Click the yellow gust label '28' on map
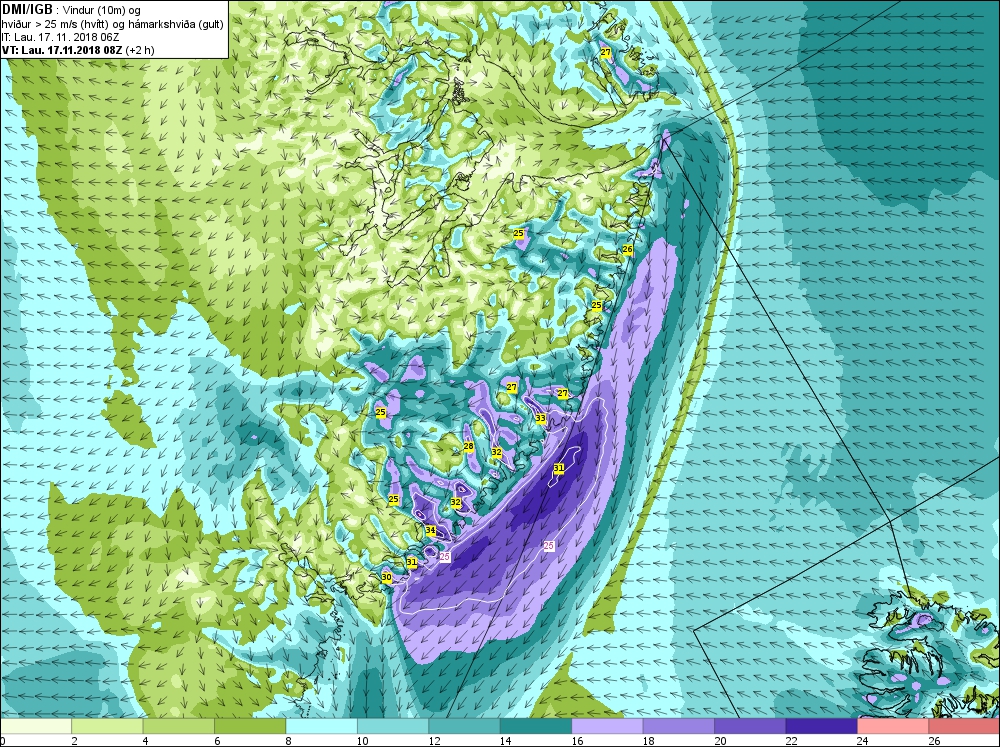The width and height of the screenshot is (1000, 747). (x=469, y=447)
